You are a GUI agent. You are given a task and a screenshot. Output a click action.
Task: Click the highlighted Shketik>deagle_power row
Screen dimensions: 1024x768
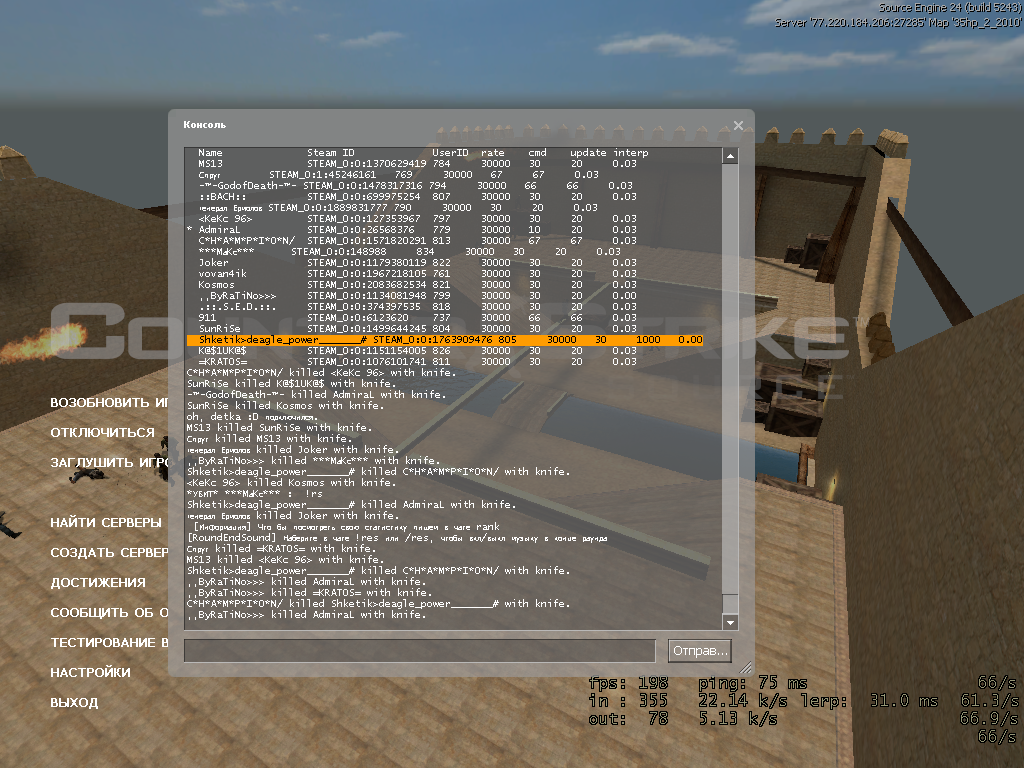445,340
